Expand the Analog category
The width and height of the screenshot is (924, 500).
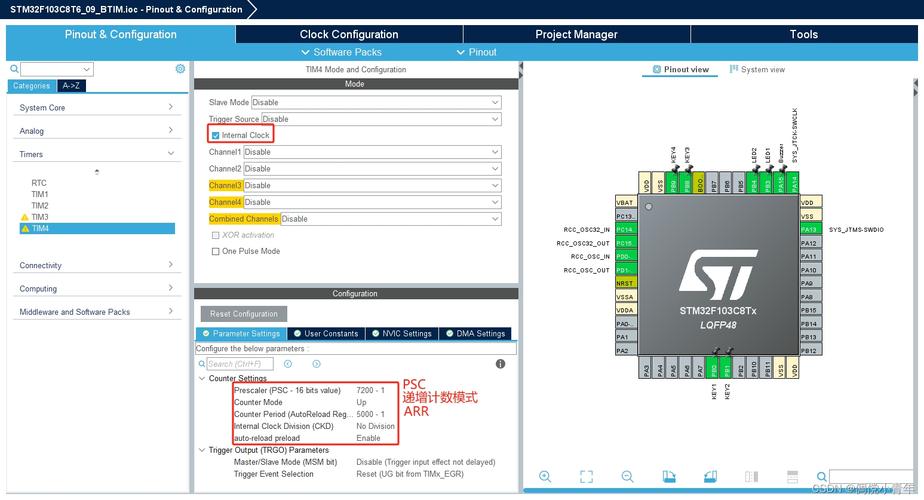96,131
